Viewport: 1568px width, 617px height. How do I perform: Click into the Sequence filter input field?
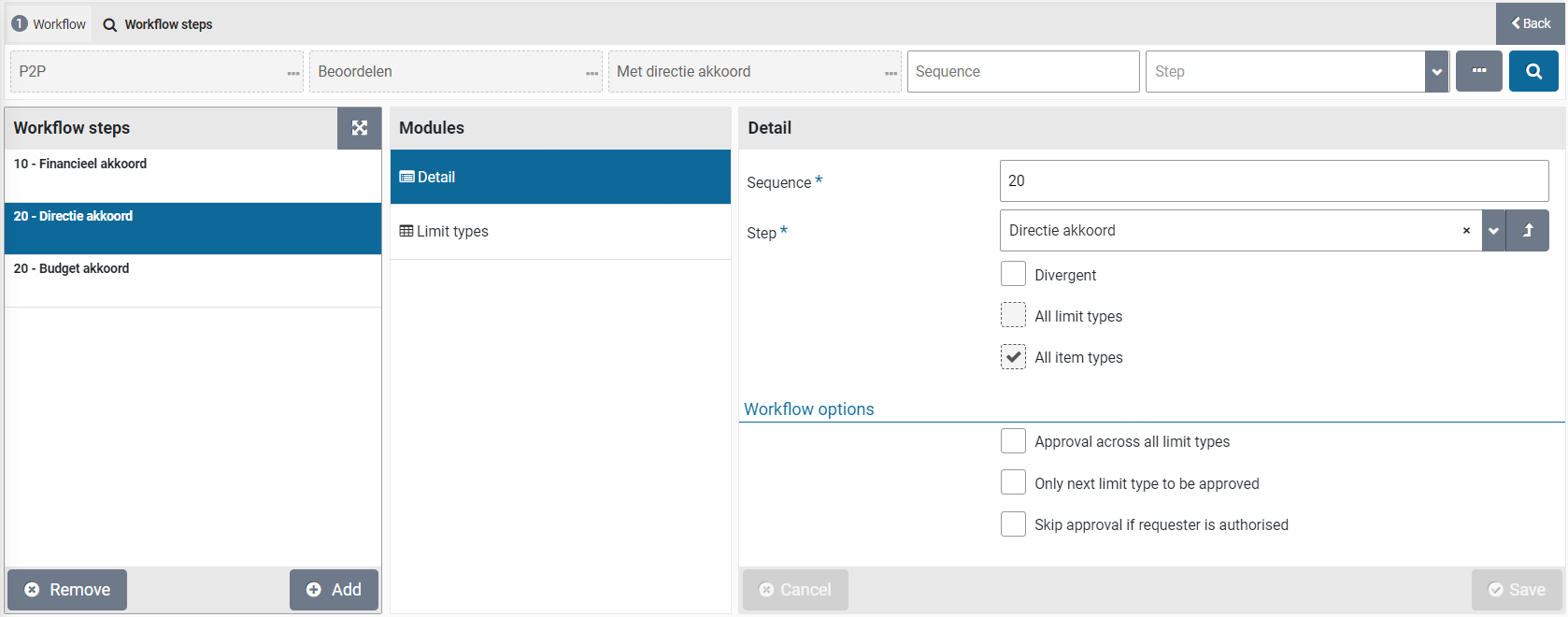(x=1022, y=72)
